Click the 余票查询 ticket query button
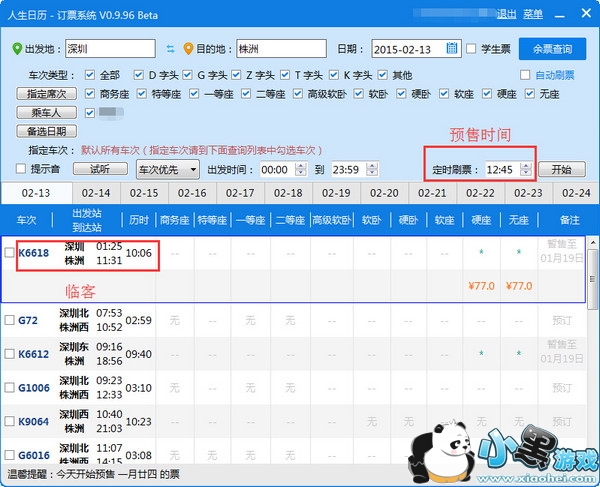Viewport: 600px width, 487px height. coord(551,49)
